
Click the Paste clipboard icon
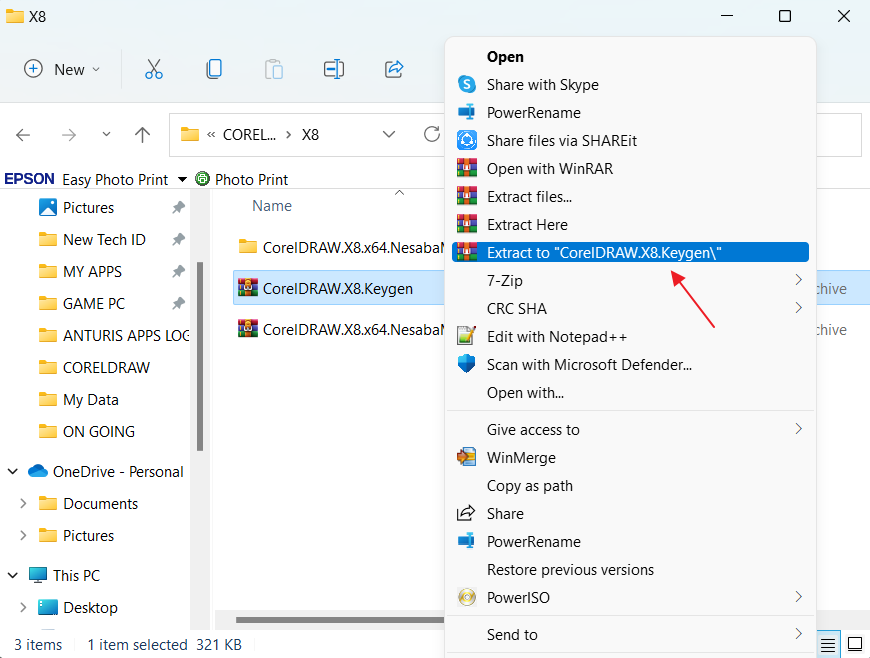click(274, 69)
